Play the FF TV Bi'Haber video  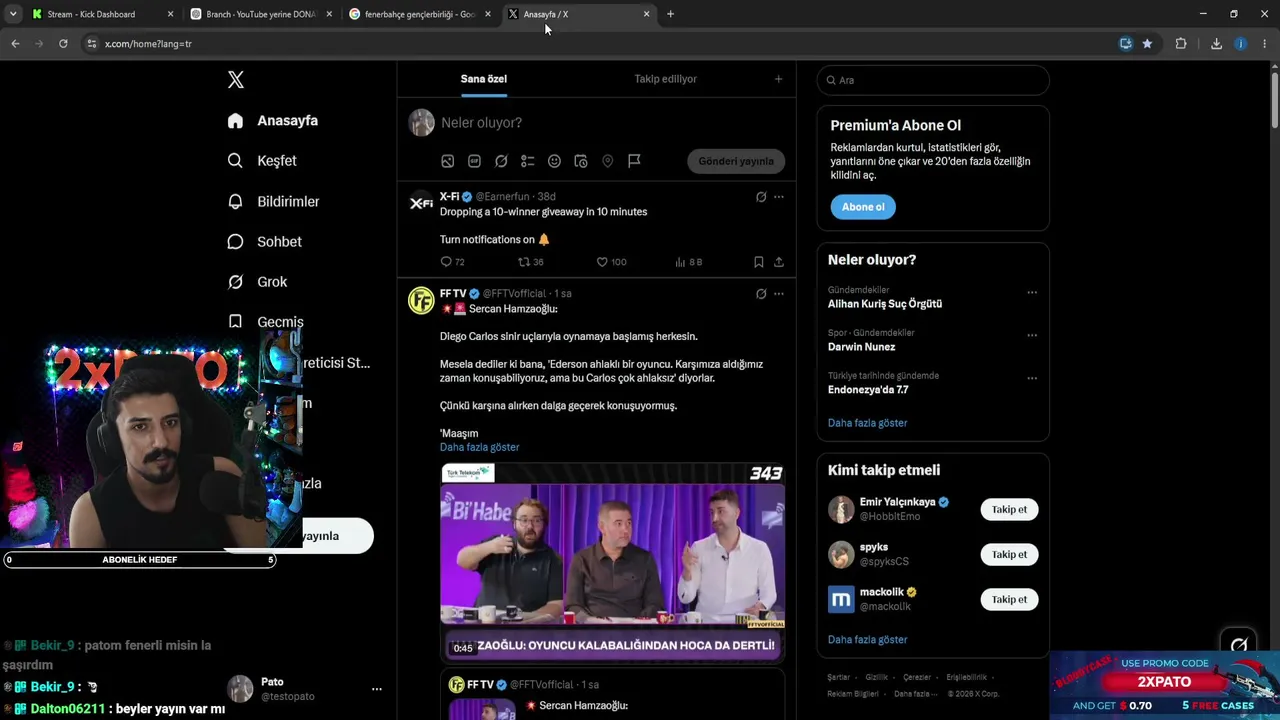pyautogui.click(x=612, y=562)
